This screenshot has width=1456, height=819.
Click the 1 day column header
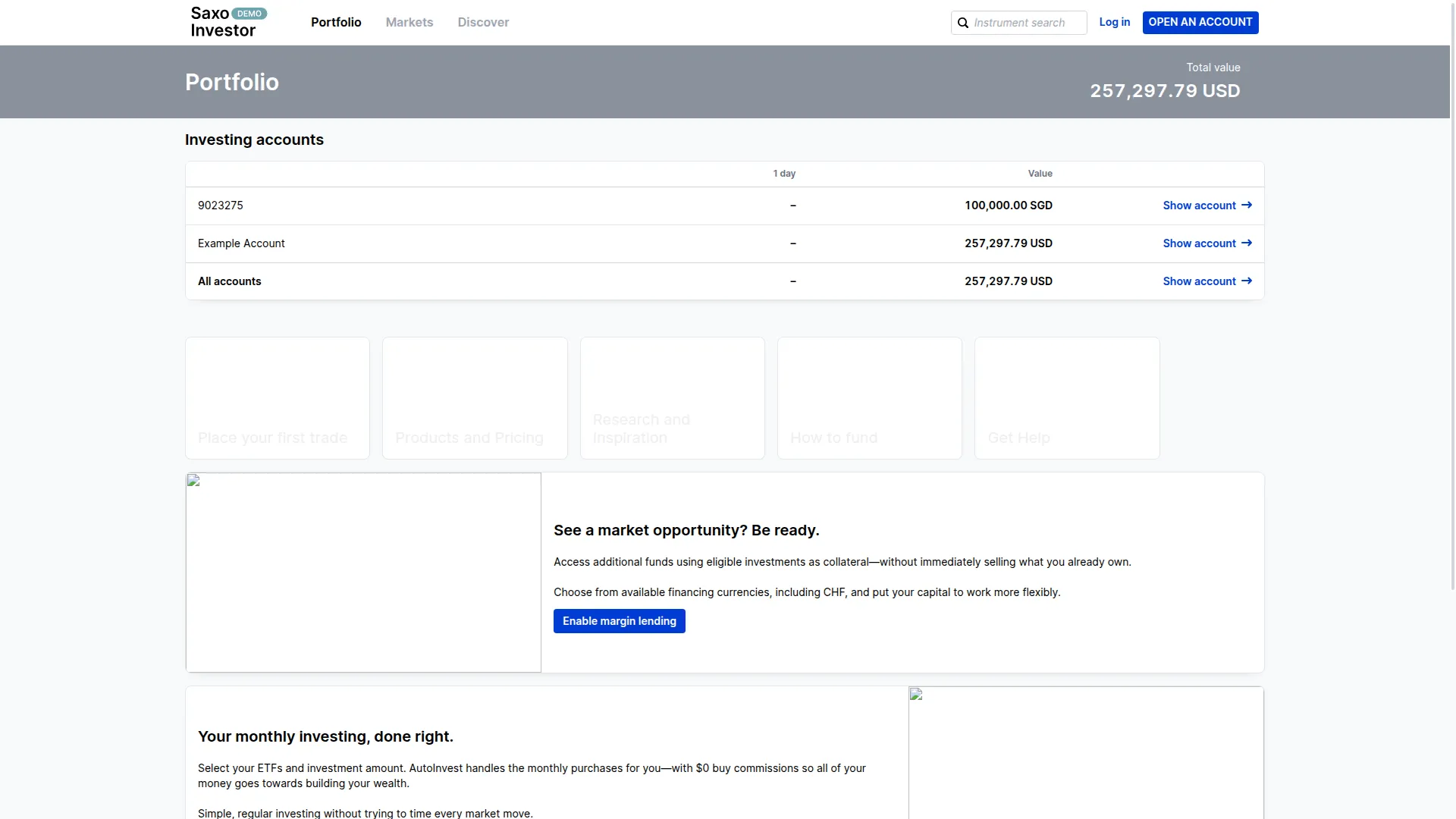pos(784,174)
